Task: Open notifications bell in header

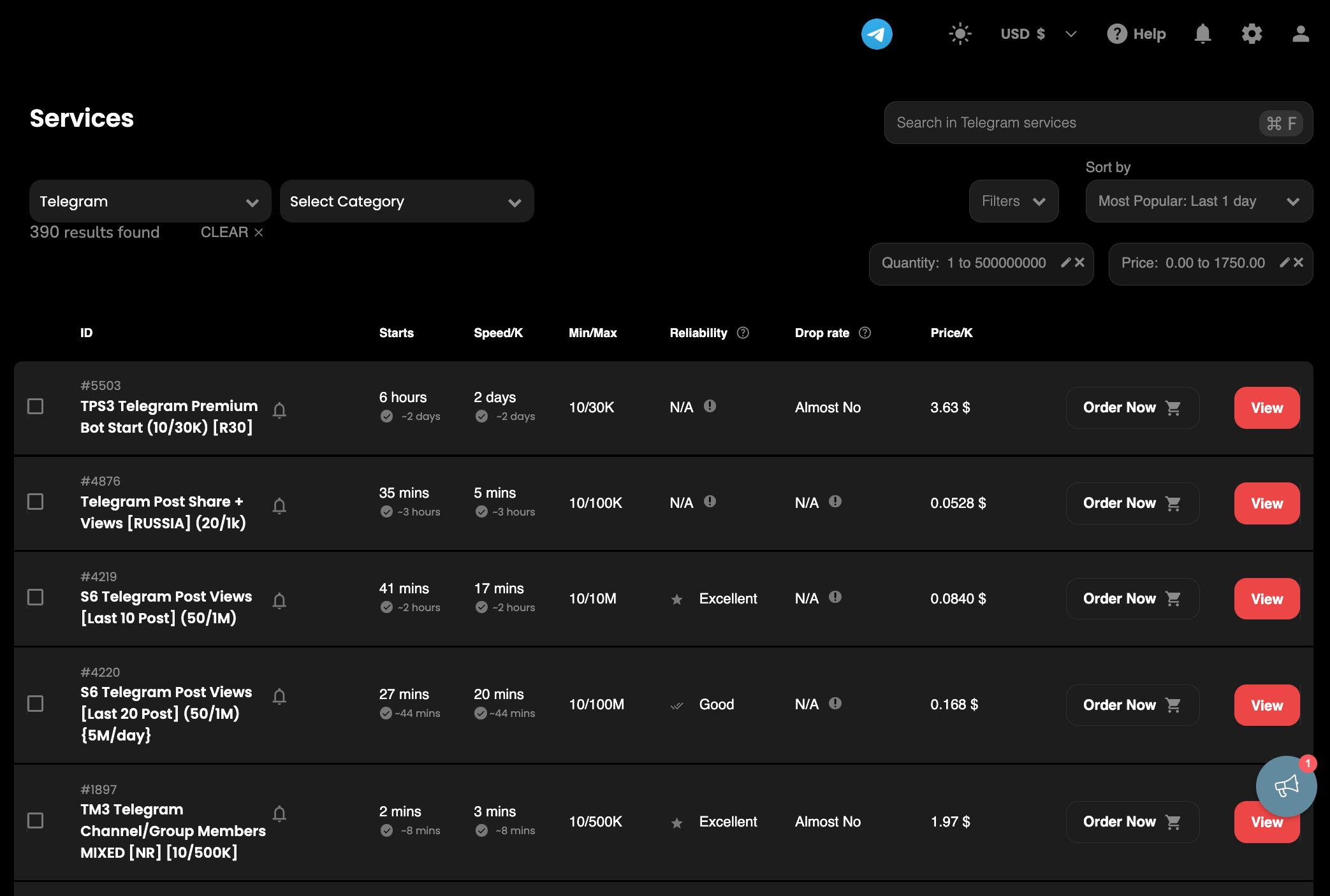Action: (1202, 34)
